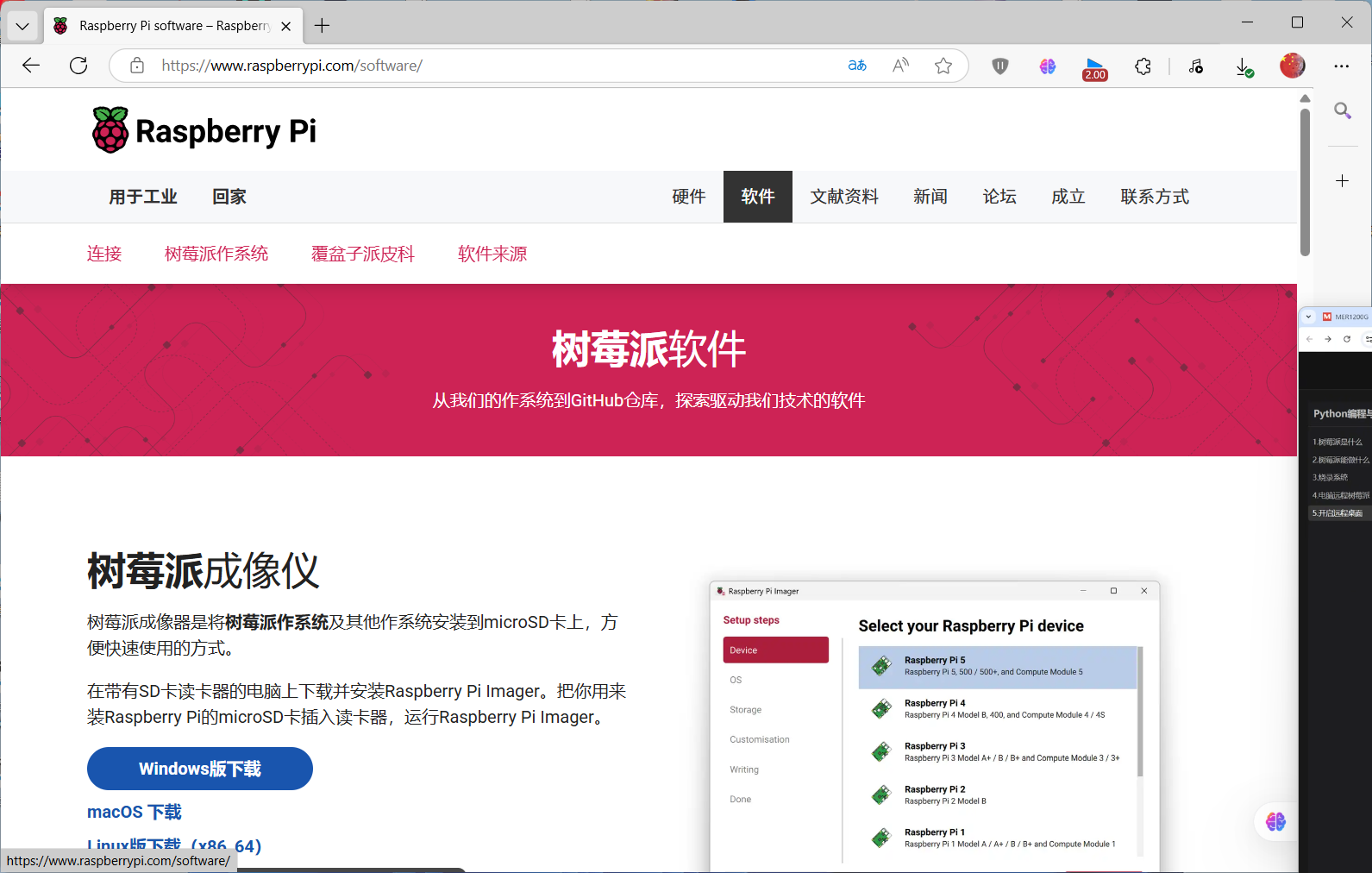The width and height of the screenshot is (1372, 873).
Task: Open the 回家 navigation item
Action: coord(229,197)
